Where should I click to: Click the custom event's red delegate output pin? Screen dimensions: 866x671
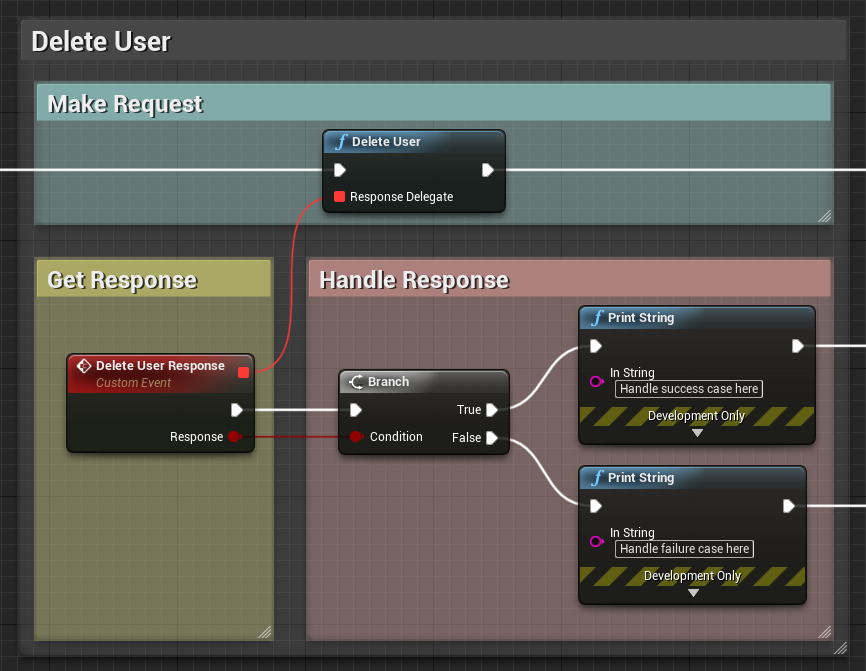243,372
